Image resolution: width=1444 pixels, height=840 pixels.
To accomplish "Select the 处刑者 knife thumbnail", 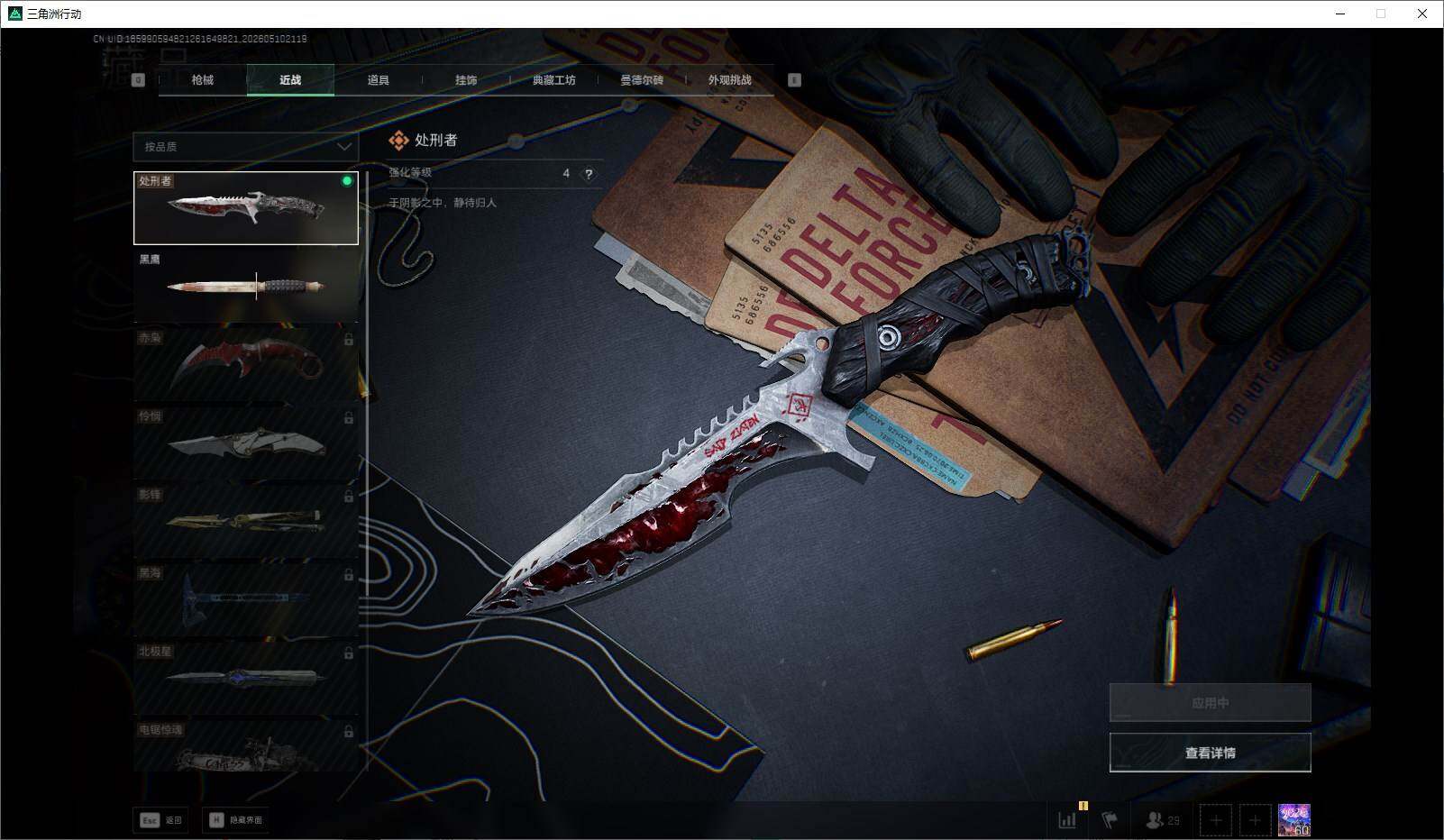I will tap(246, 208).
